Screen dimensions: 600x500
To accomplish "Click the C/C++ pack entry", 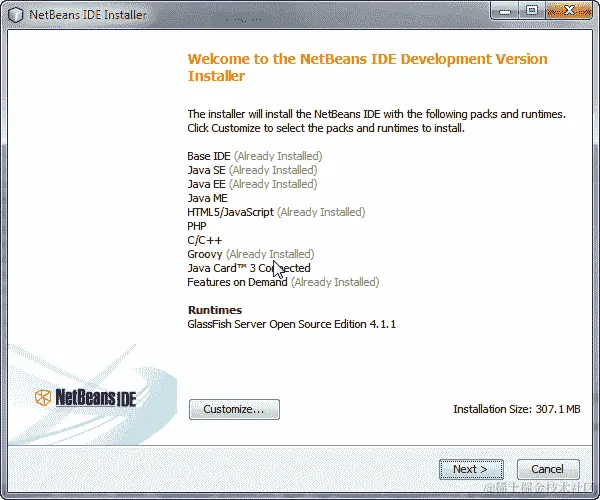I will click(x=204, y=240).
